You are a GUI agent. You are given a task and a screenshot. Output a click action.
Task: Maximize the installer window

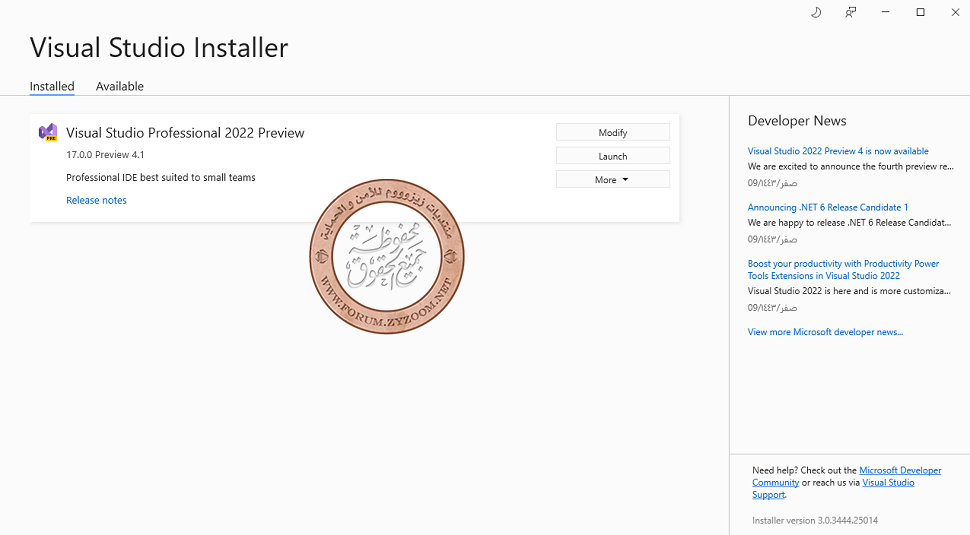pos(921,12)
